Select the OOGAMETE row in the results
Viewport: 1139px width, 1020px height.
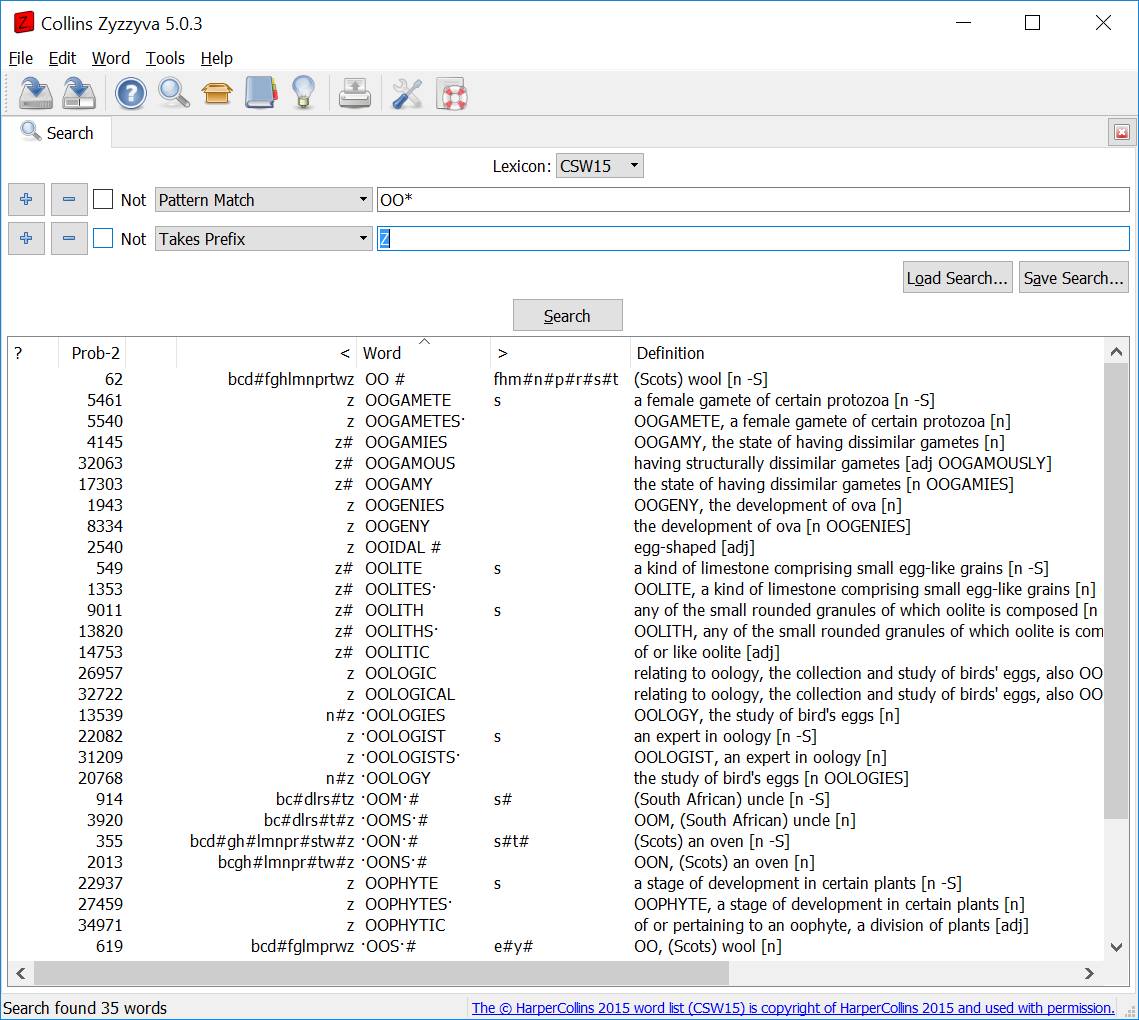point(556,400)
